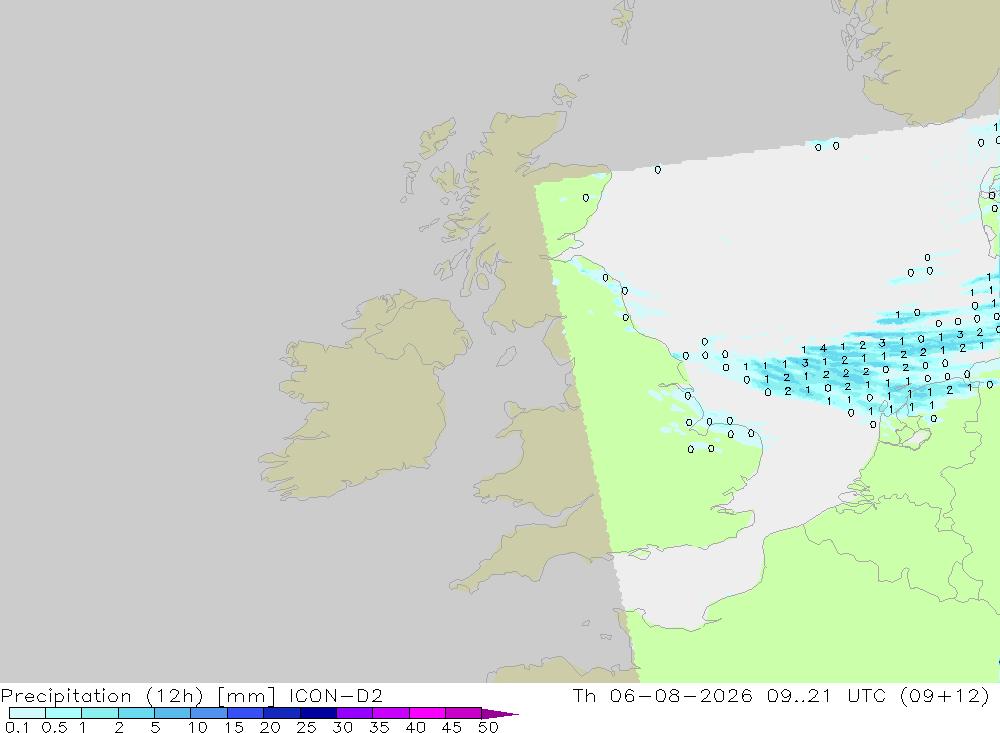Click the above-50 mm legend arrow tip

(x=500, y=714)
